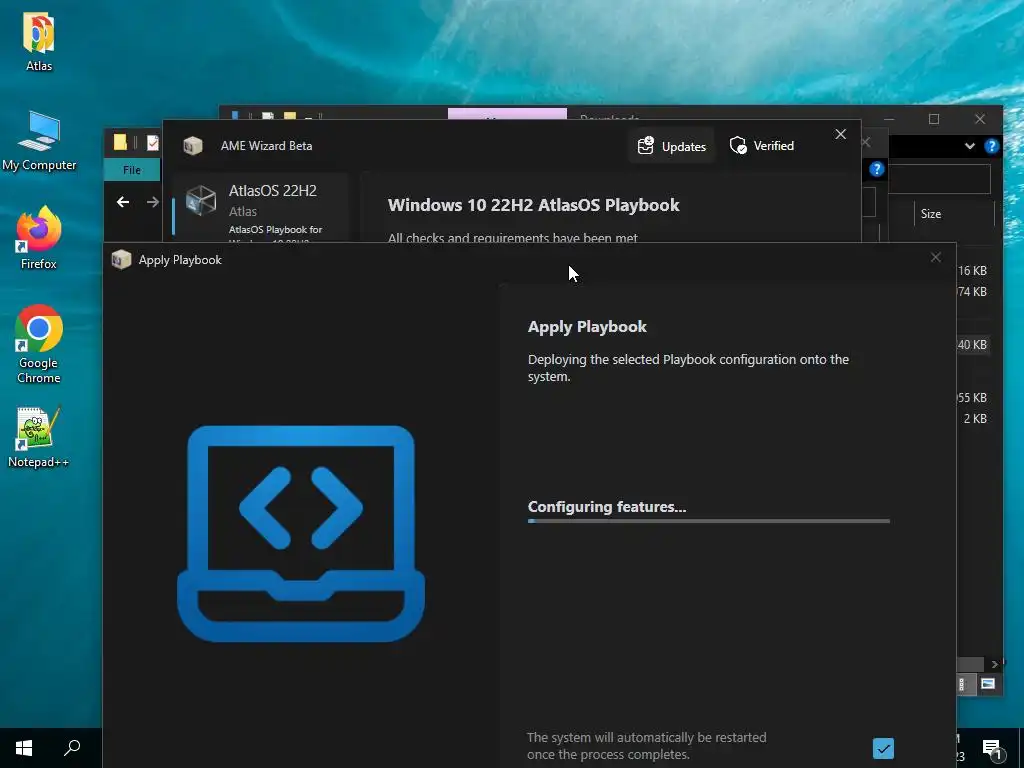Expand Explorer ribbon chevron
The image size is (1024, 768).
click(970, 146)
